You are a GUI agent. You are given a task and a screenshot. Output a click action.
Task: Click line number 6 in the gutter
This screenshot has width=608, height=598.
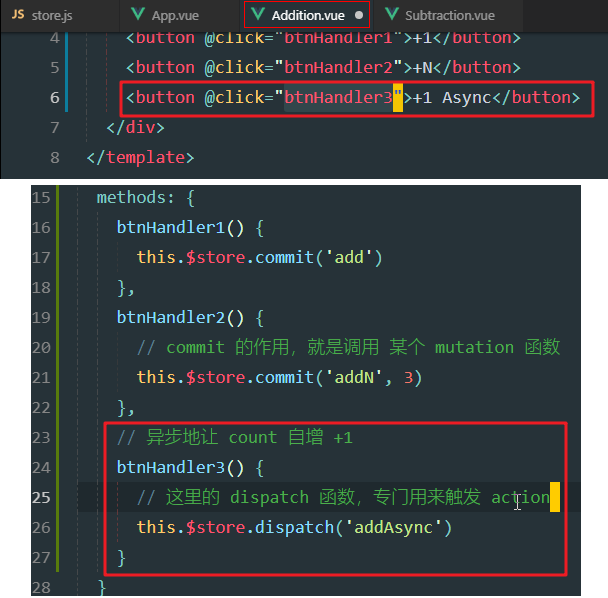[x=53, y=98]
